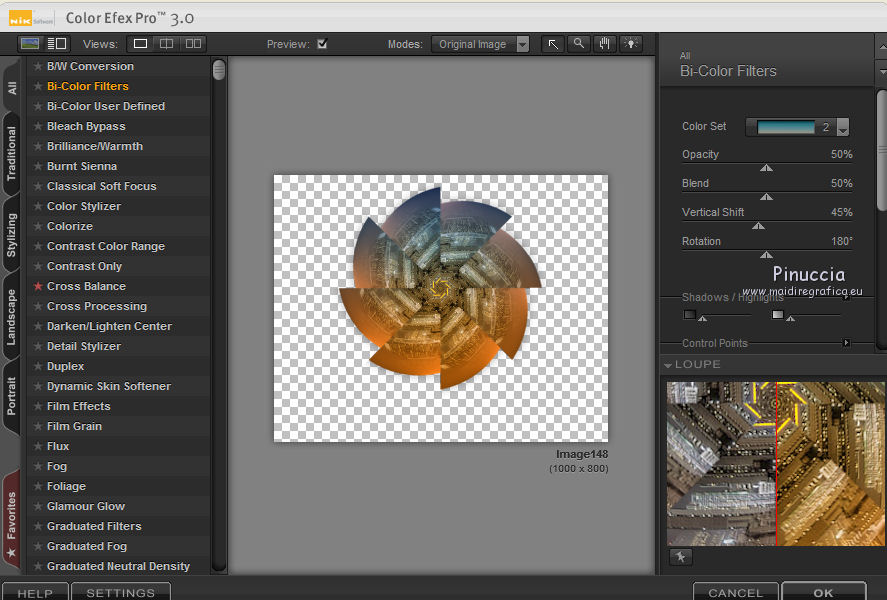Toggle the favorite star for Film Grain
The height and width of the screenshot is (600, 887).
pyautogui.click(x=38, y=426)
